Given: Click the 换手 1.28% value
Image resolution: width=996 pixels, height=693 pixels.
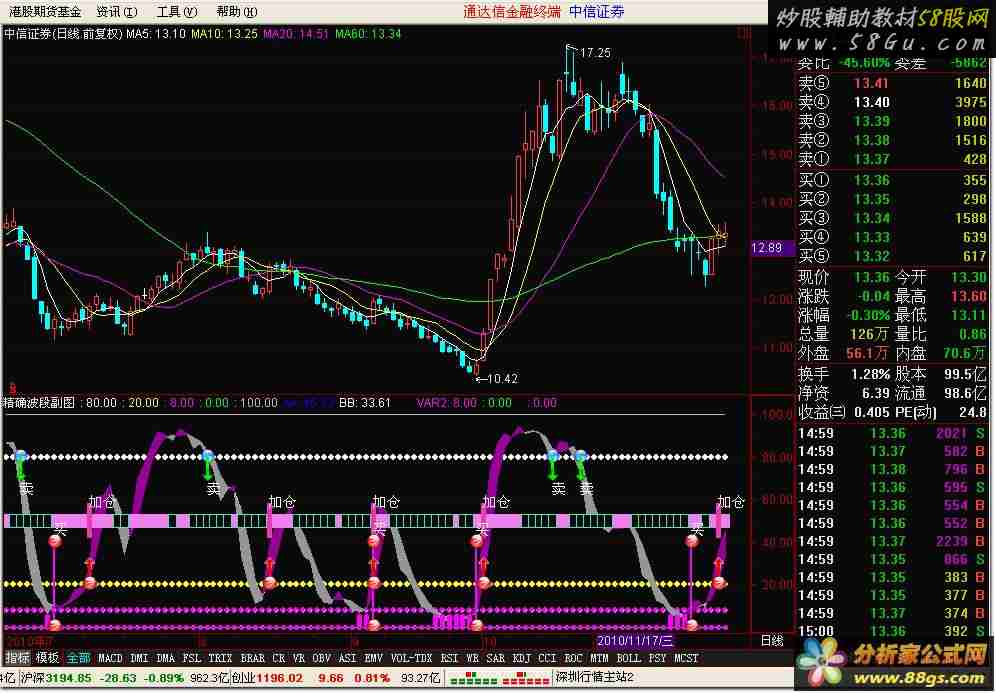Looking at the screenshot, I should (x=872, y=374).
